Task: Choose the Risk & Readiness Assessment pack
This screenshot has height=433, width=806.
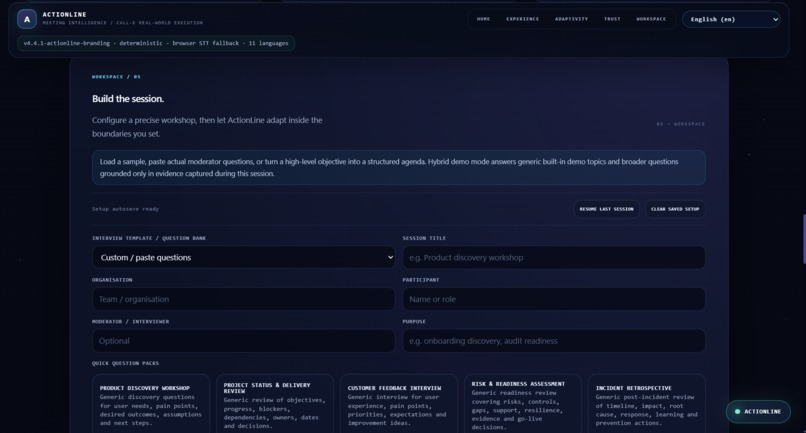Action: point(523,404)
